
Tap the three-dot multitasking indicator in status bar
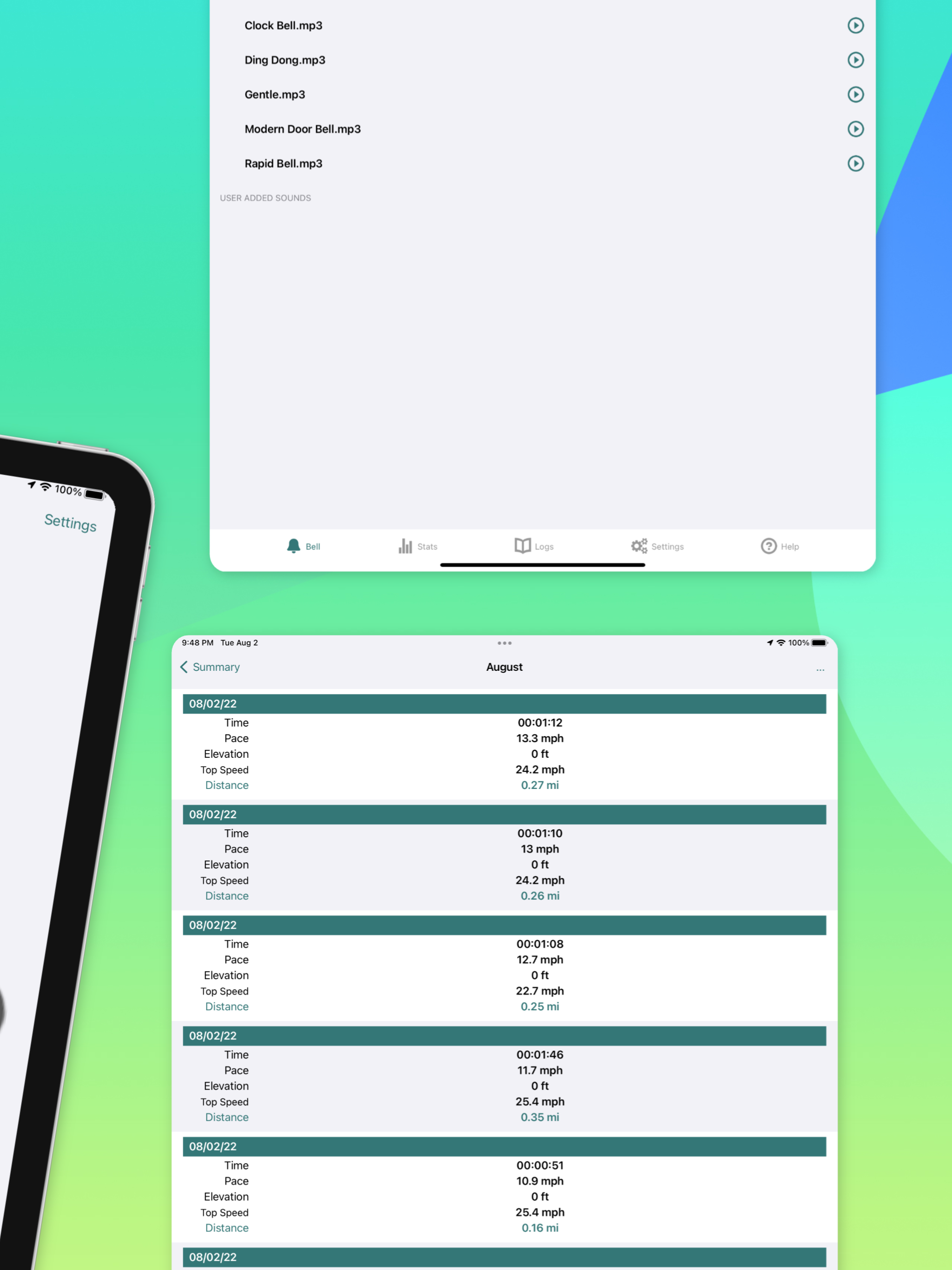tap(504, 643)
